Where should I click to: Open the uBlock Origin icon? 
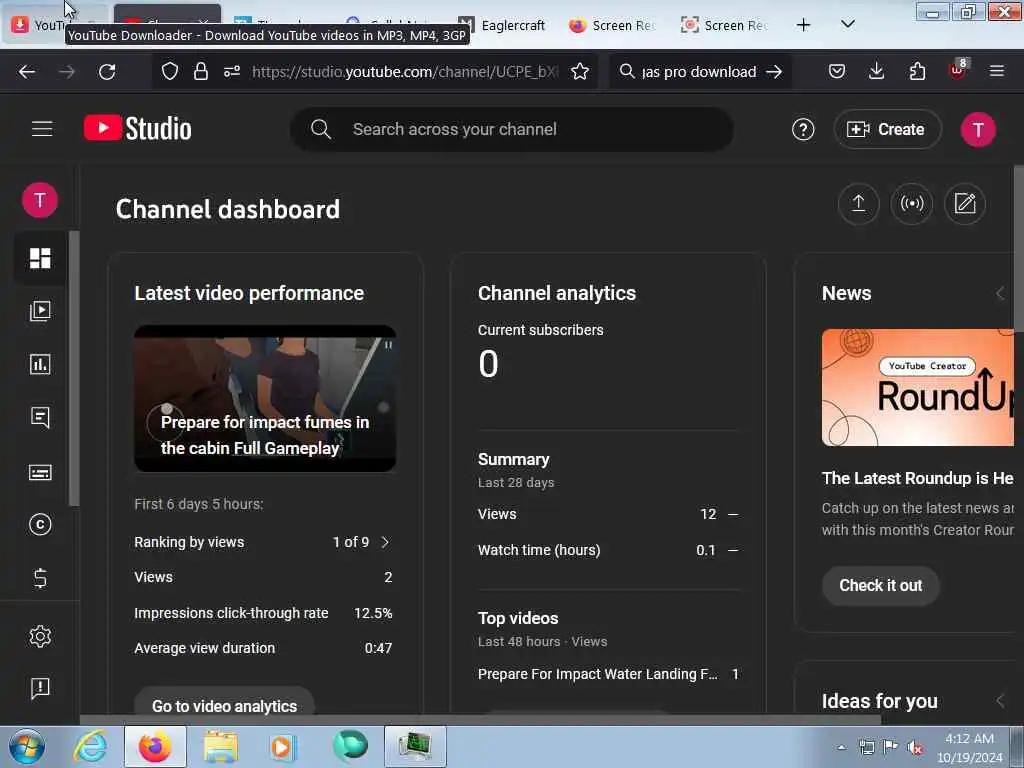pos(958,70)
